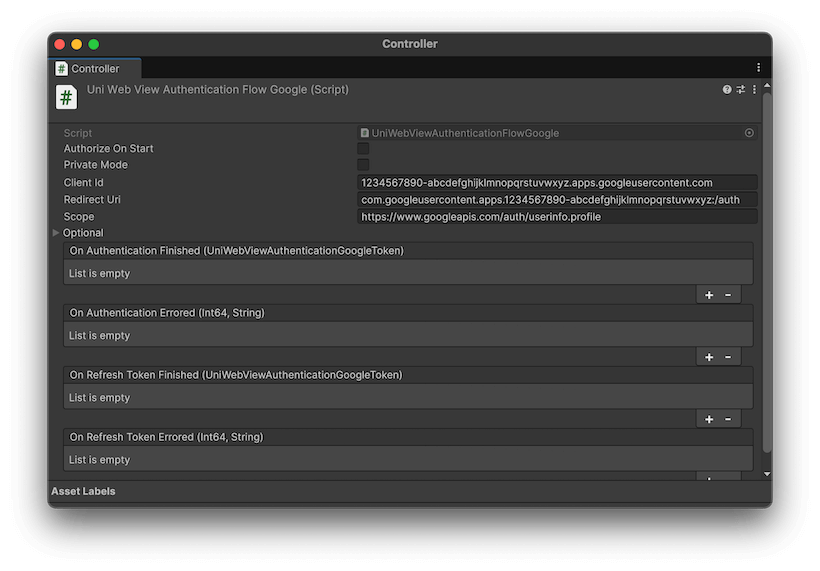Screen dimensions: 820x571
Task: Select the Controller tab
Action: (95, 68)
